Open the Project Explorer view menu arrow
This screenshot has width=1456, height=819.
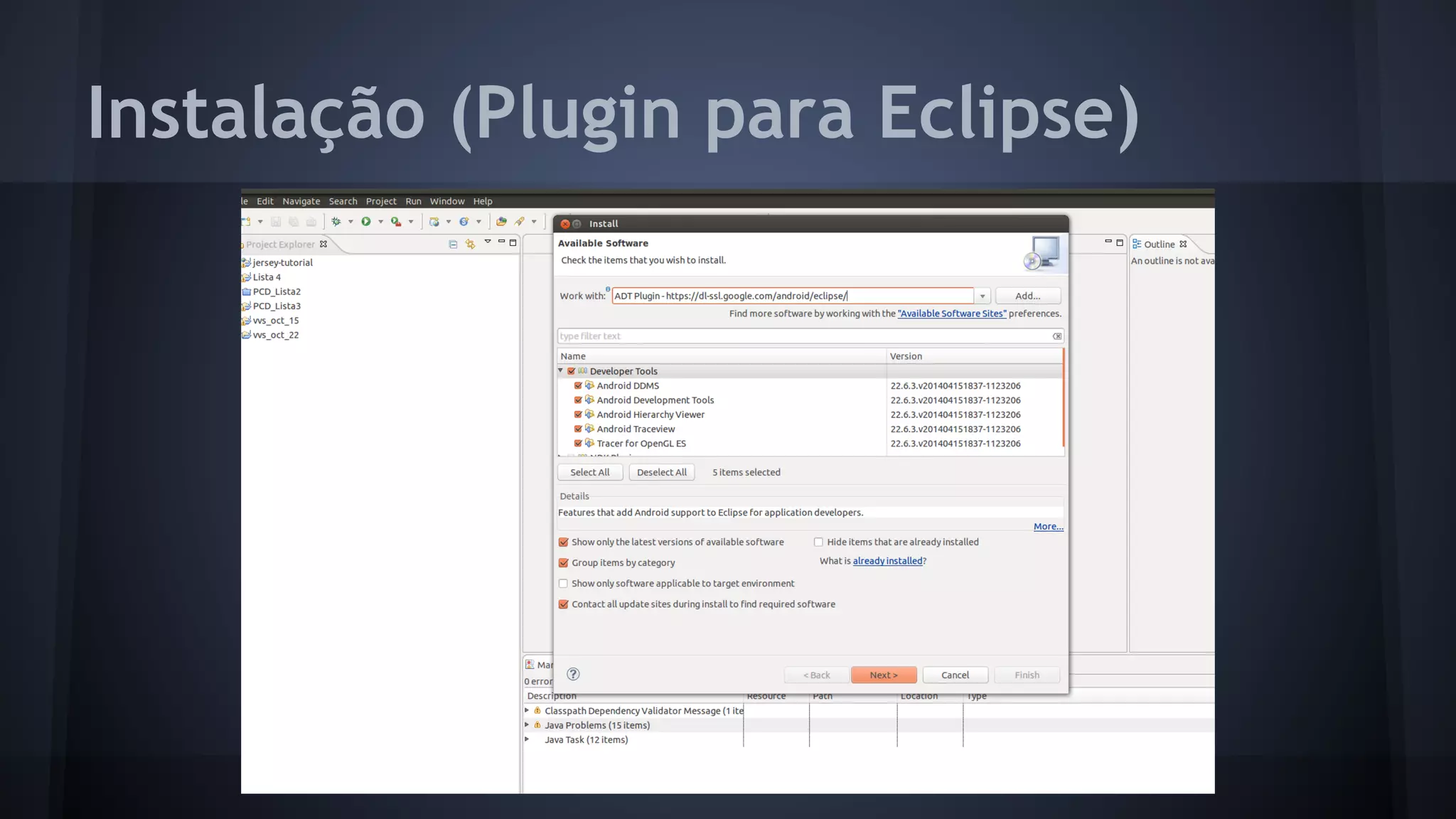tap(488, 242)
